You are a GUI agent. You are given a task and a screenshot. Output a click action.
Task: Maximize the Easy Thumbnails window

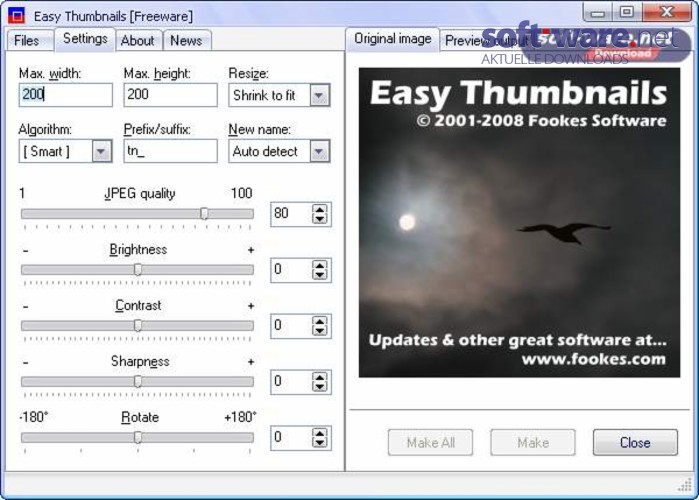[x=627, y=12]
